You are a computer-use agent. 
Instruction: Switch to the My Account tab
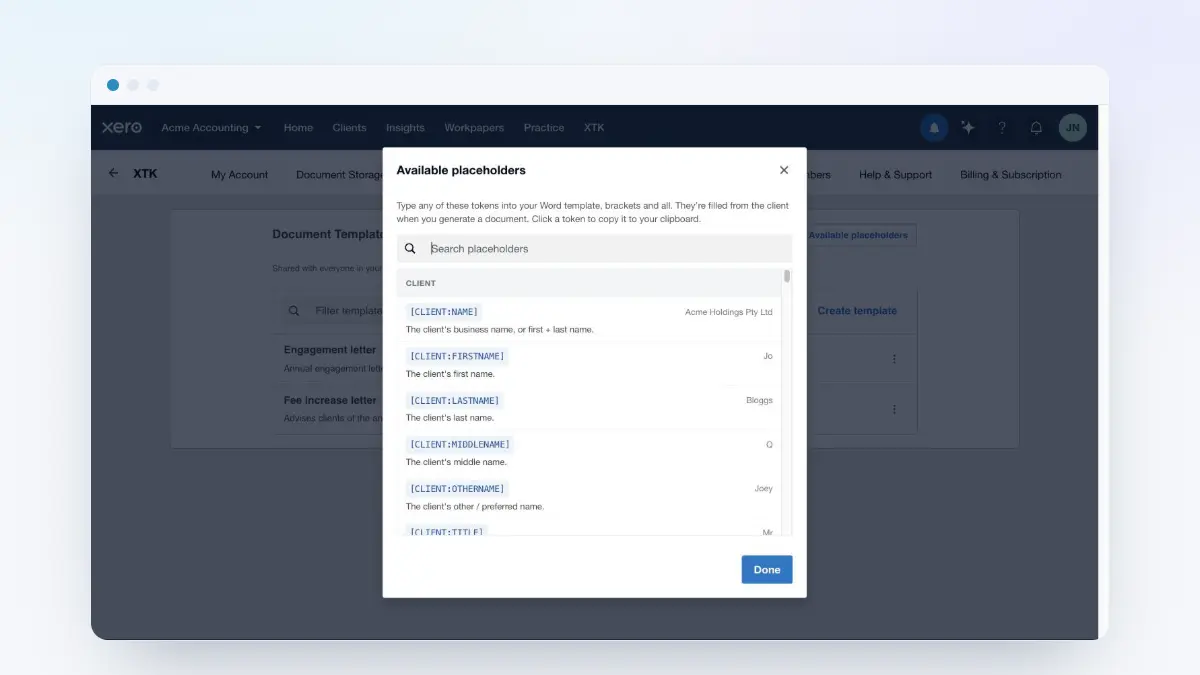(x=239, y=175)
